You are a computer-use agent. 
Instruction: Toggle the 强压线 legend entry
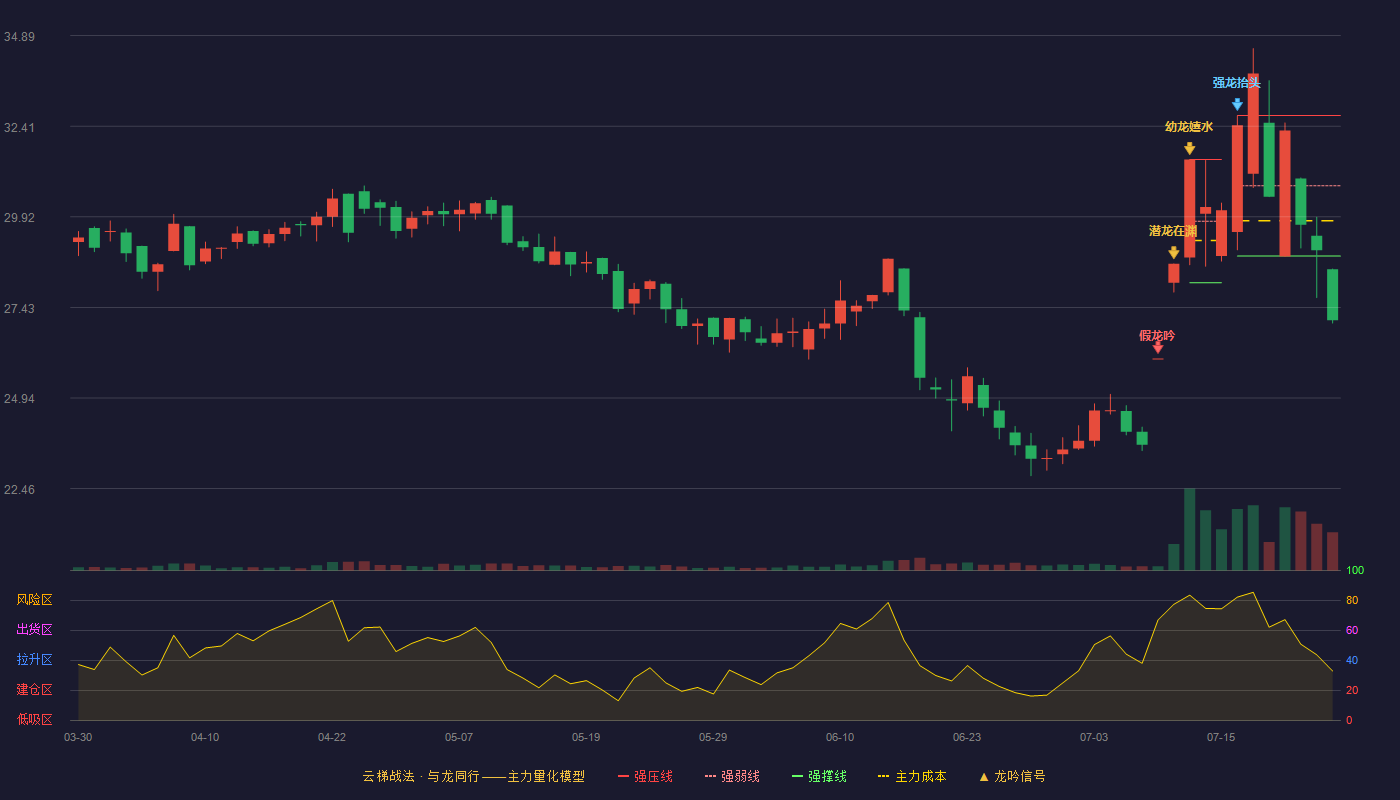coord(645,776)
